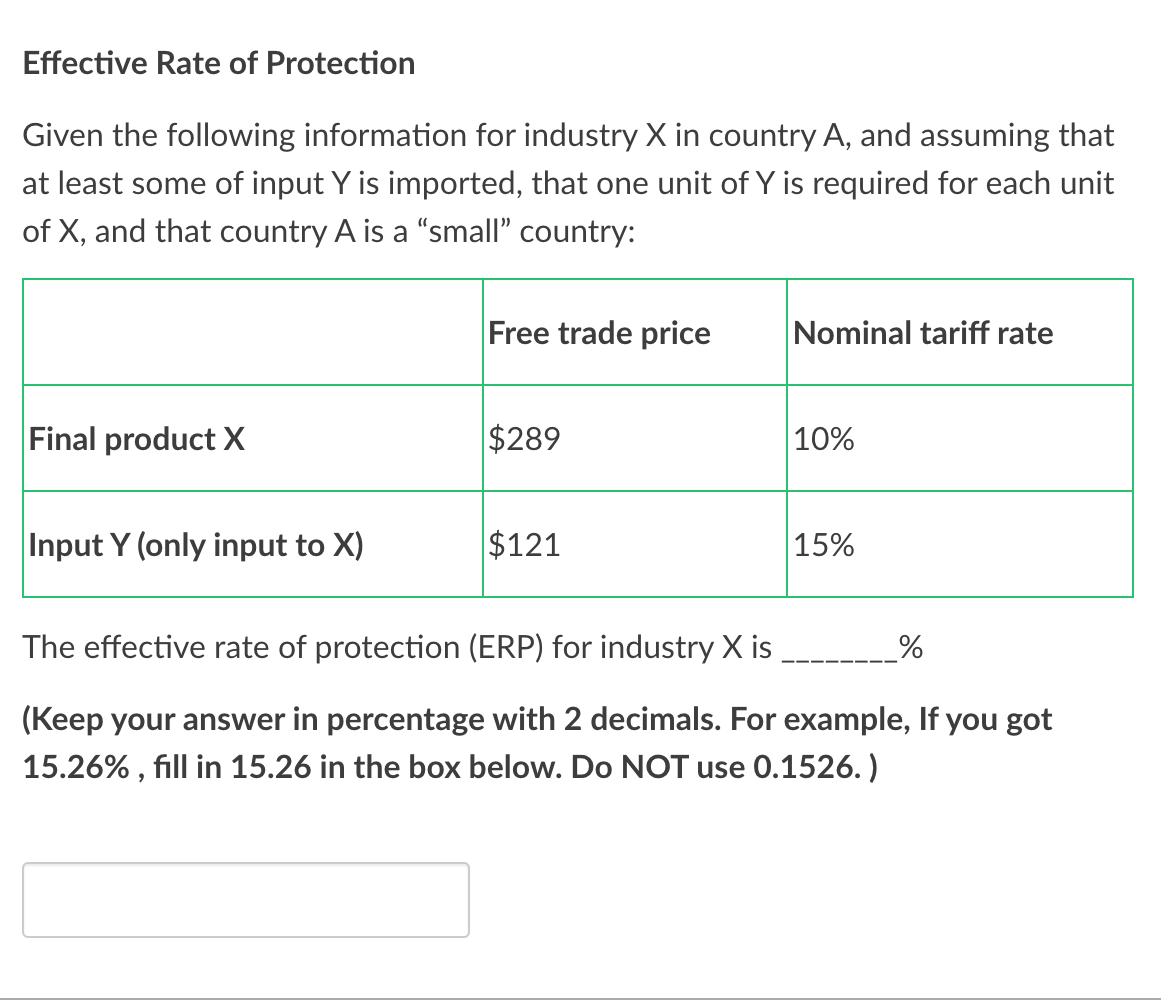Screen dimensions: 1161x1003
Task: Click the answer input box
Action: 246,899
